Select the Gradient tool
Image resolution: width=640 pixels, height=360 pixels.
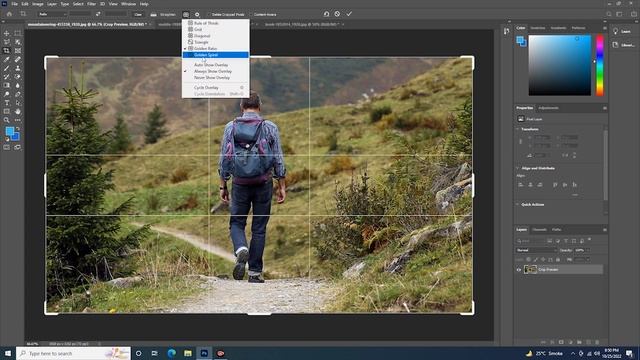[7, 85]
